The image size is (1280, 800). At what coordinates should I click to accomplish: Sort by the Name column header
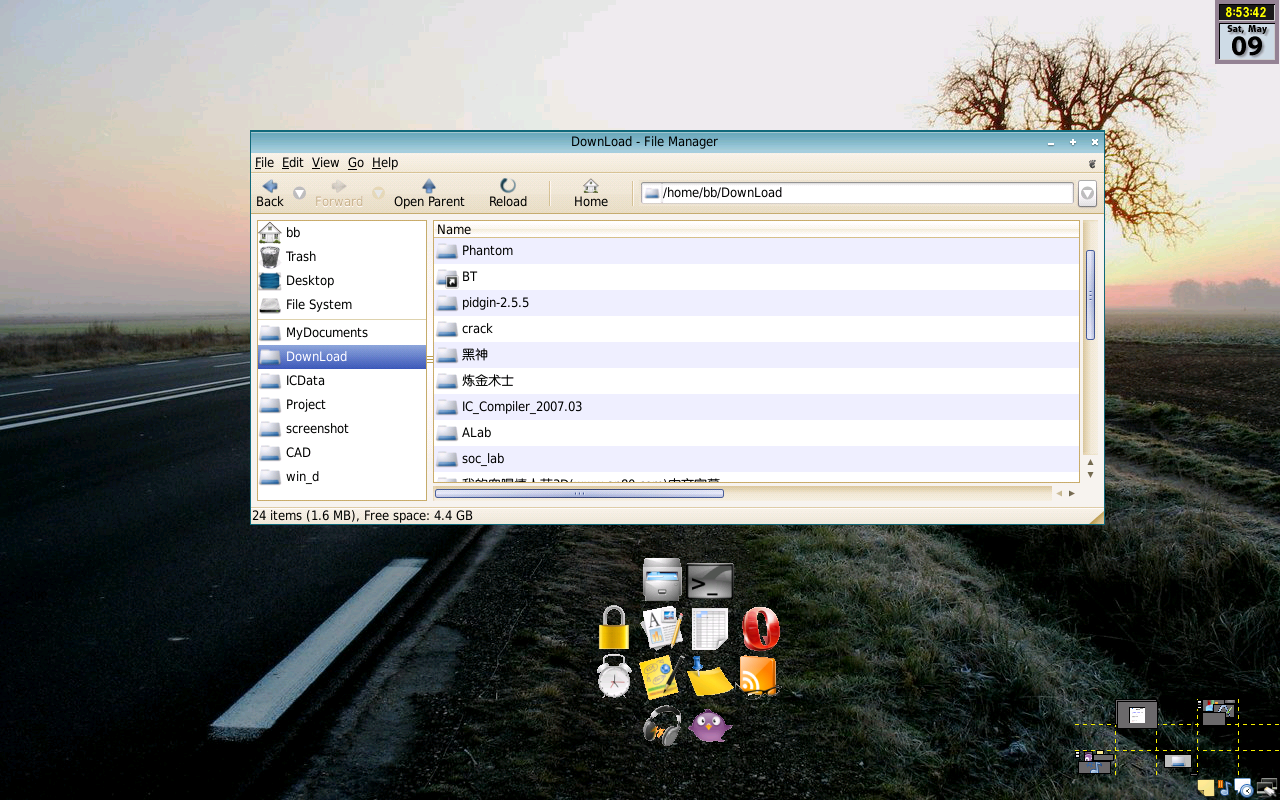click(756, 229)
